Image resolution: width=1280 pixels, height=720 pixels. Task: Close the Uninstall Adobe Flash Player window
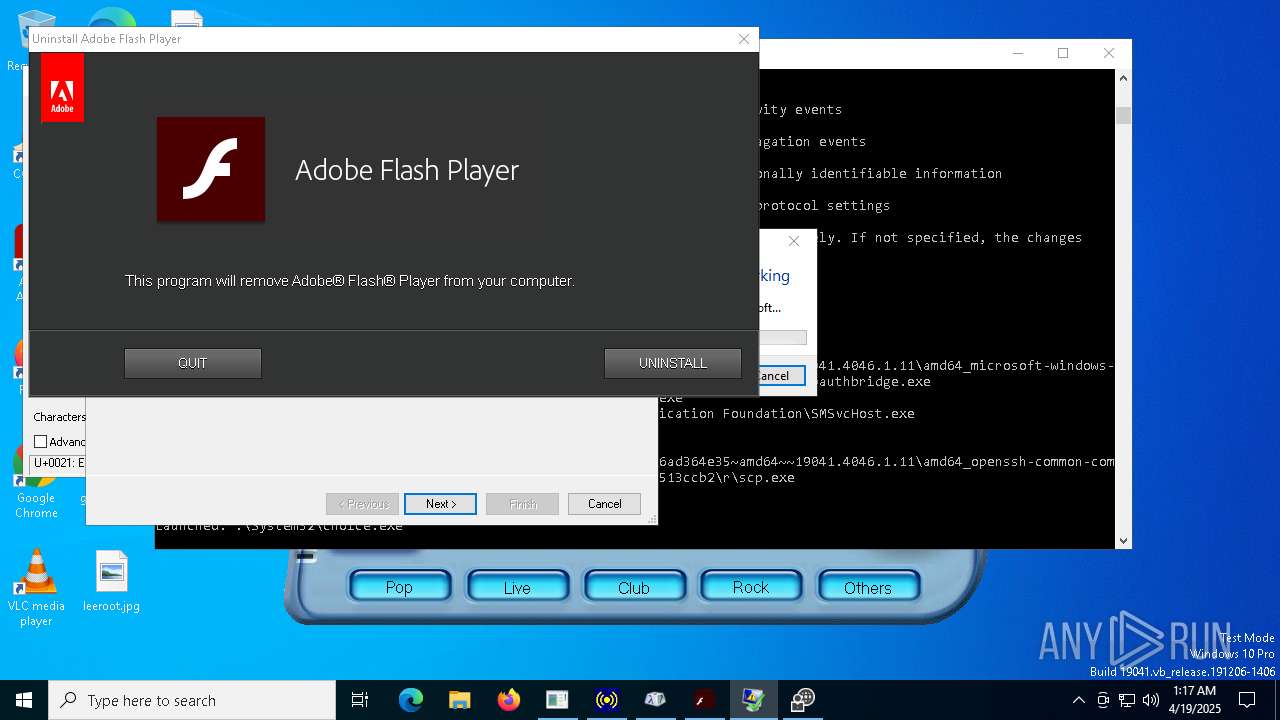click(743, 39)
